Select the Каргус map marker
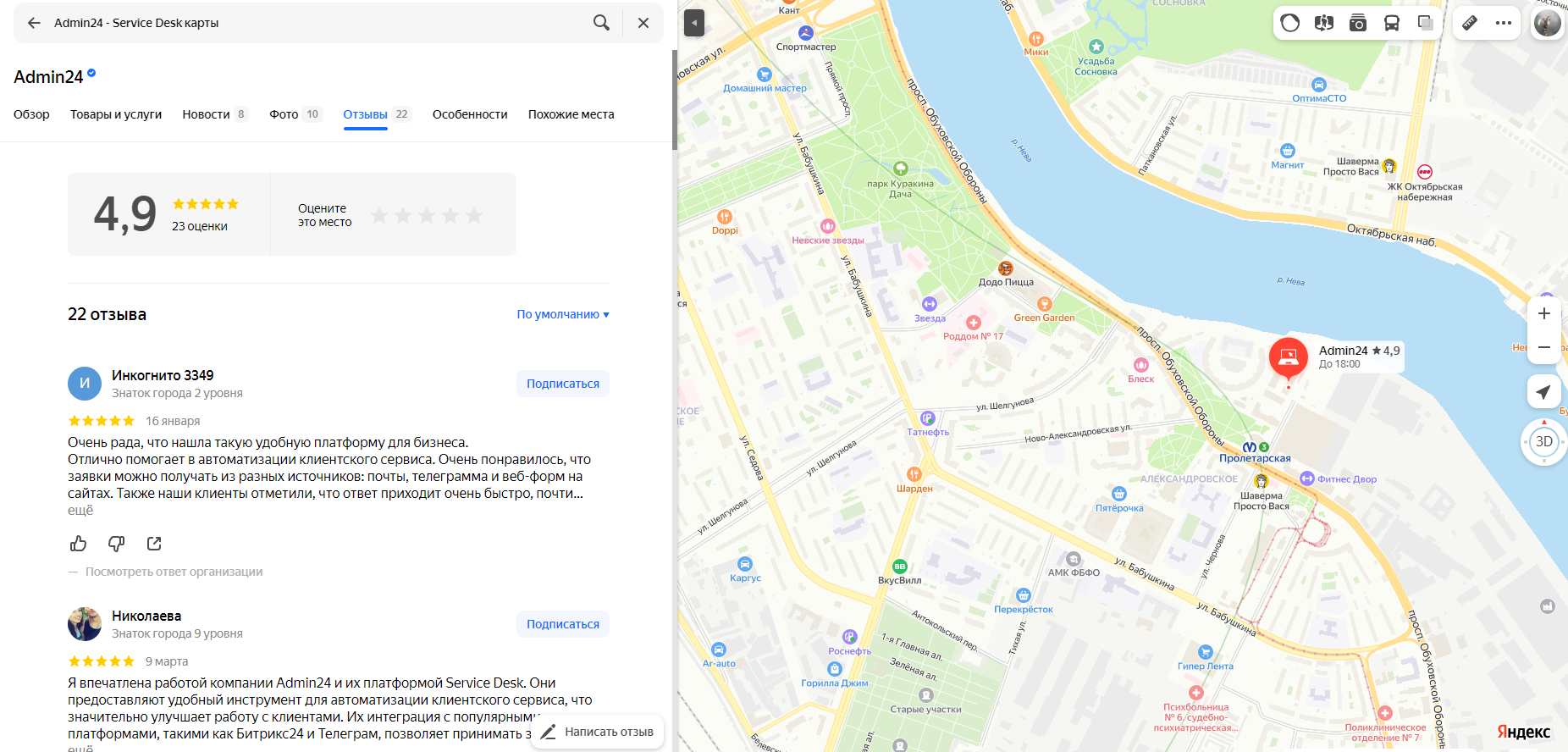The height and width of the screenshot is (752, 1568). click(x=745, y=564)
